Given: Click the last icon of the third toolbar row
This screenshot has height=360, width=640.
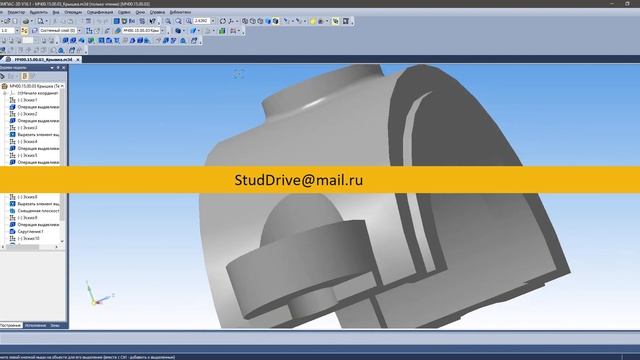Looking at the screenshot, I should tap(194, 40).
